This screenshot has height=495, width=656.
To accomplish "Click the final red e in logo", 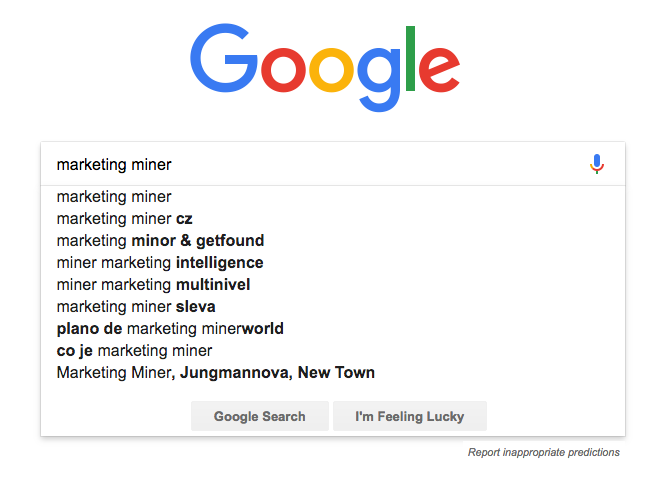I will point(439,70).
